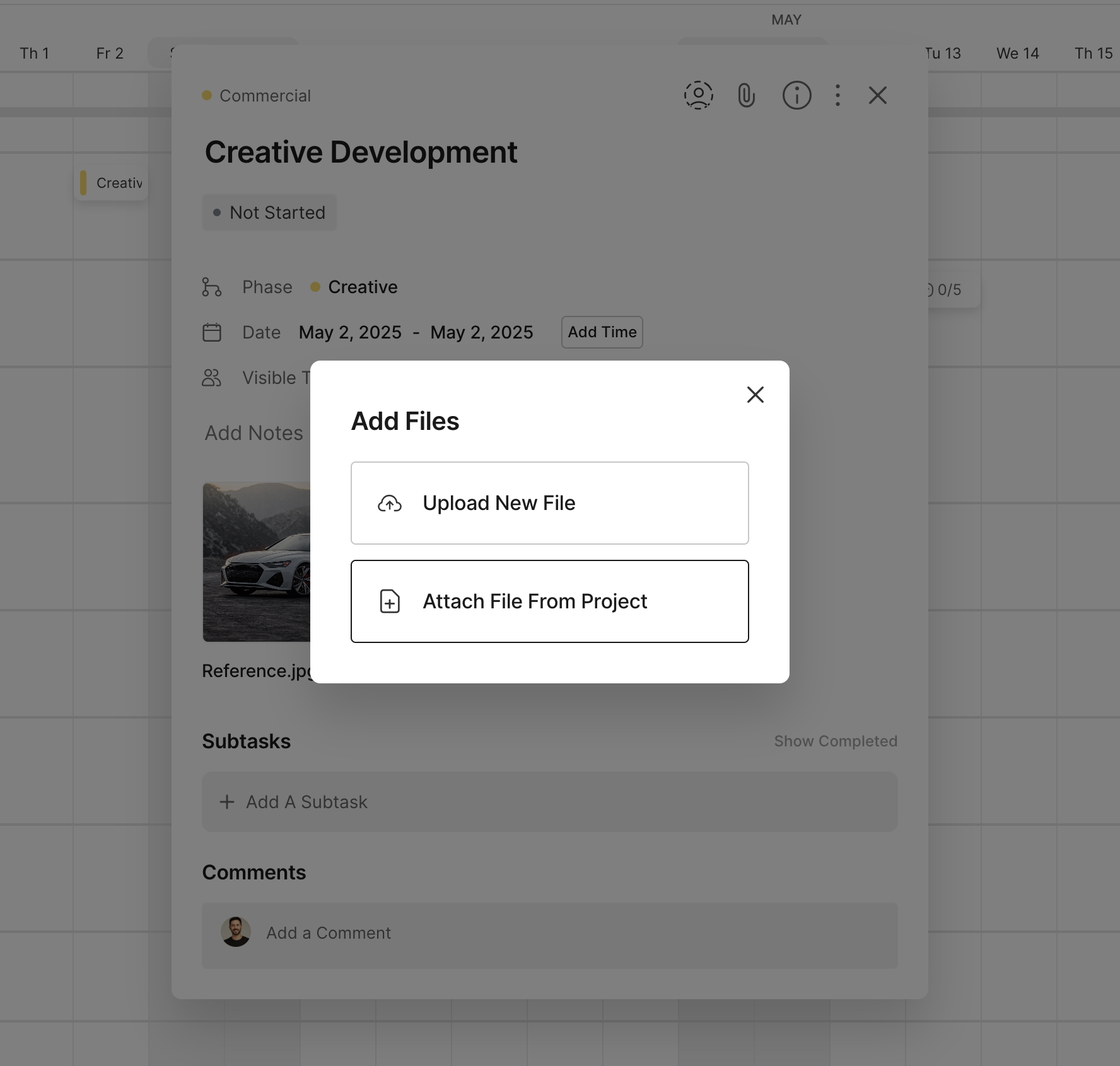Click the file-plus attach icon
1120x1066 pixels.
click(x=390, y=601)
